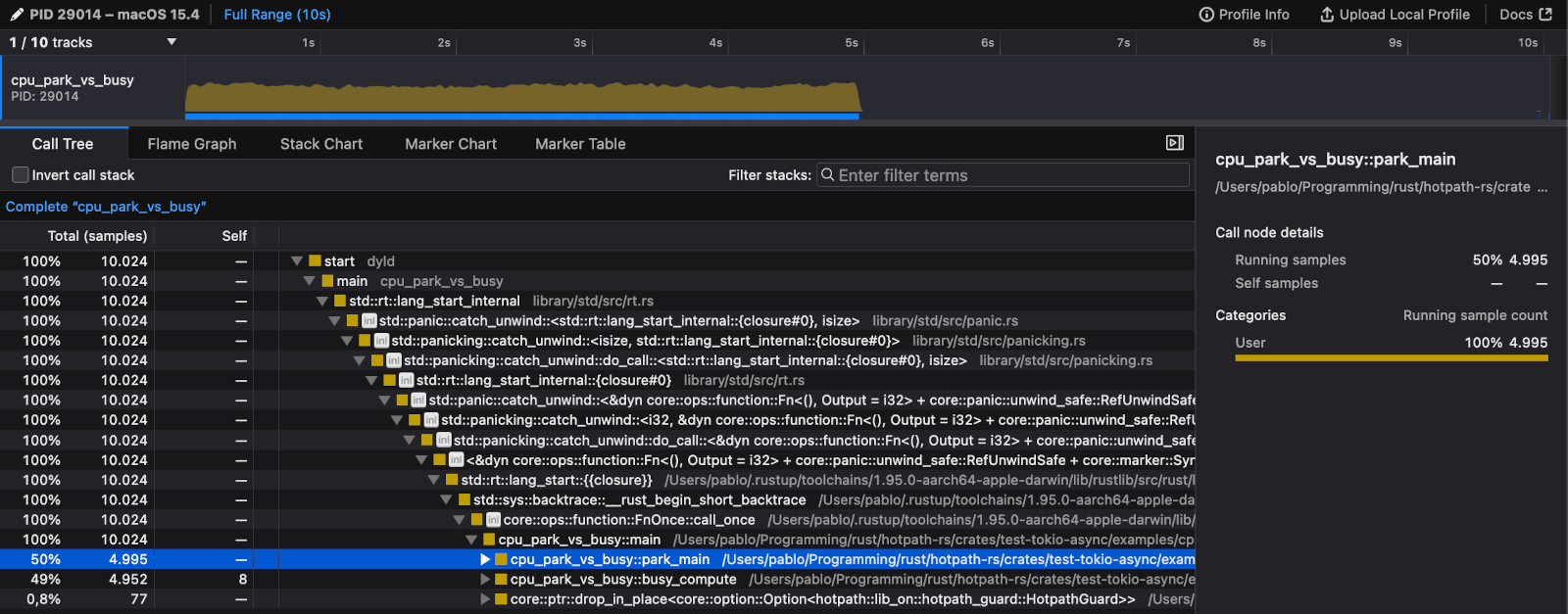The width and height of the screenshot is (1568, 614).
Task: Click yellow category square on start row
Action: point(315,261)
